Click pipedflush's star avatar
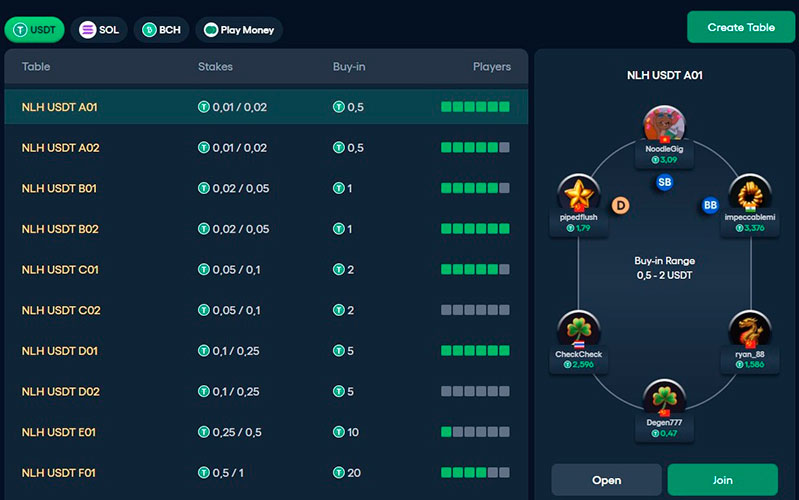Viewport: 799px width, 500px height. pos(579,193)
